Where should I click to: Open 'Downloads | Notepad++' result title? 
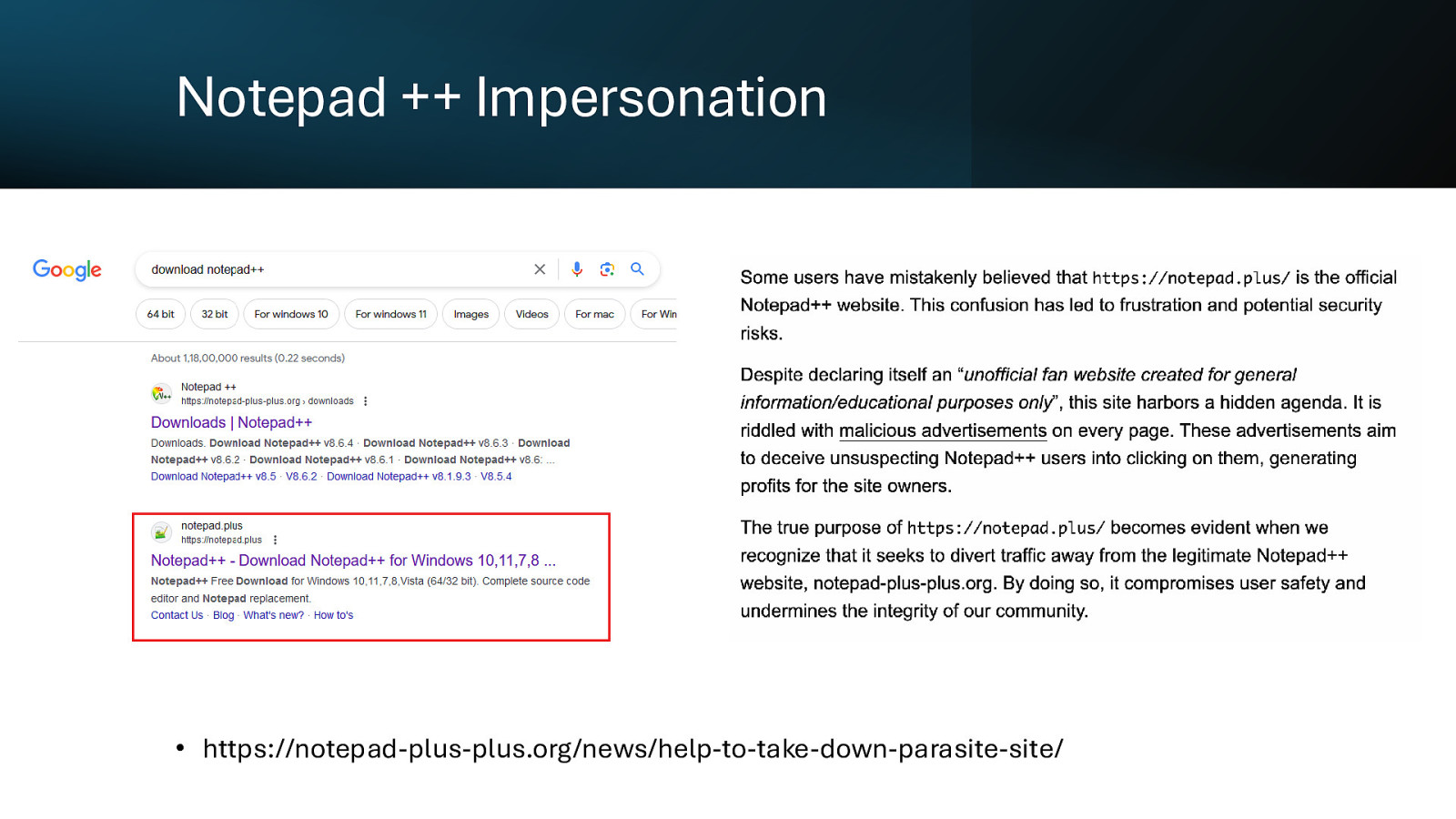click(231, 422)
